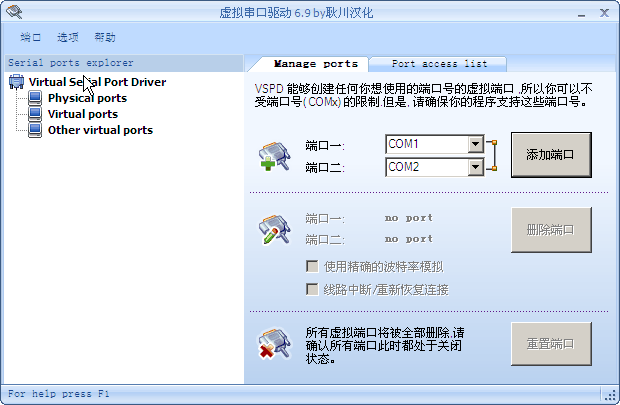Select Other virtual ports in the tree
The height and width of the screenshot is (405, 620).
tap(100, 130)
